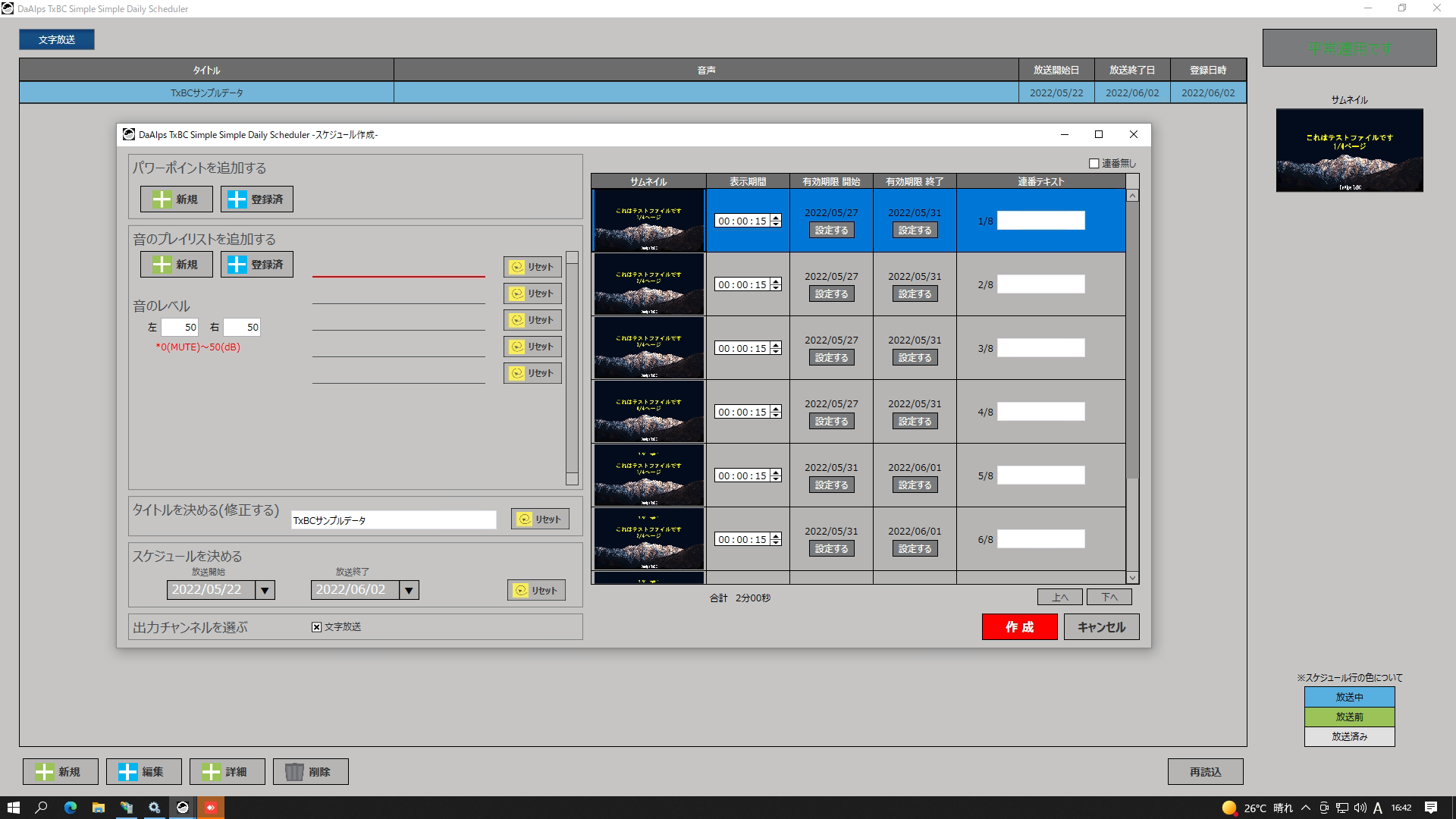Open taskbar search
The image size is (1456, 819).
(x=42, y=808)
